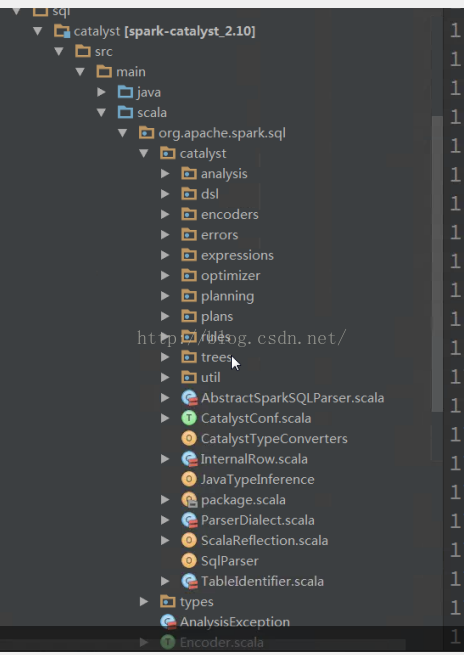
Task: Collapse the inner catalyst package node
Action: [144, 153]
